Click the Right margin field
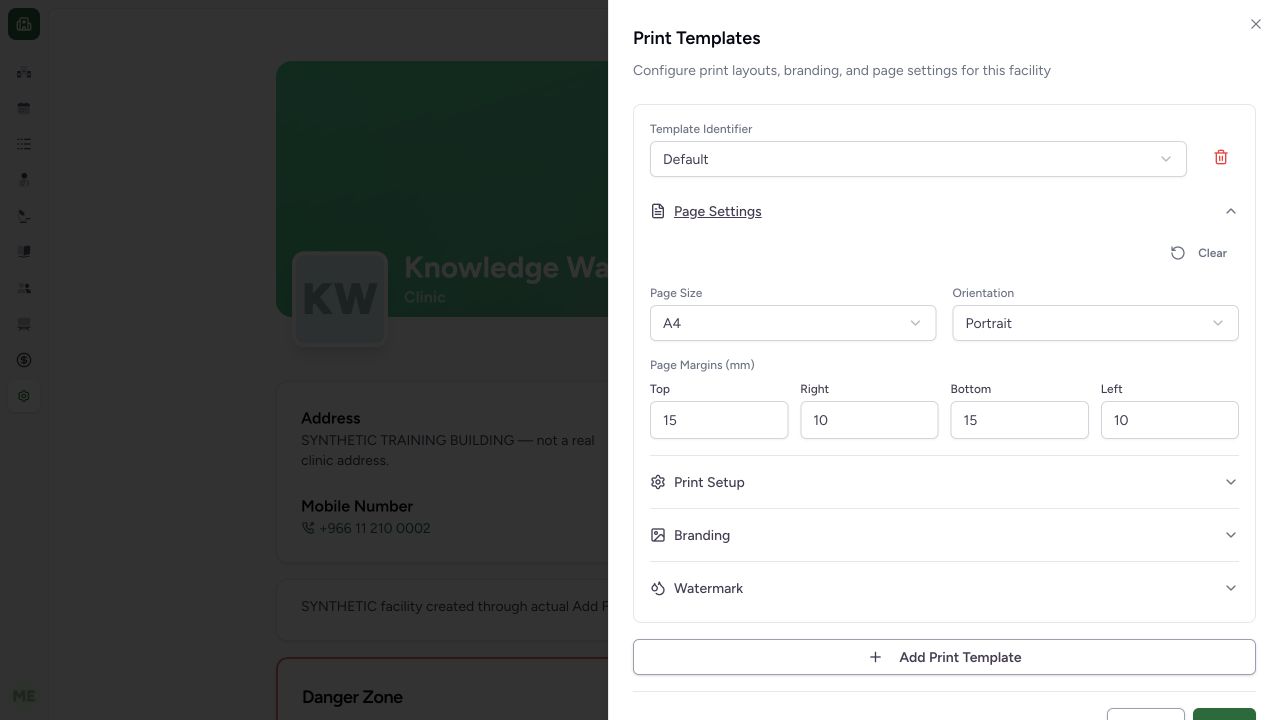The height and width of the screenshot is (720, 1280). click(869, 420)
